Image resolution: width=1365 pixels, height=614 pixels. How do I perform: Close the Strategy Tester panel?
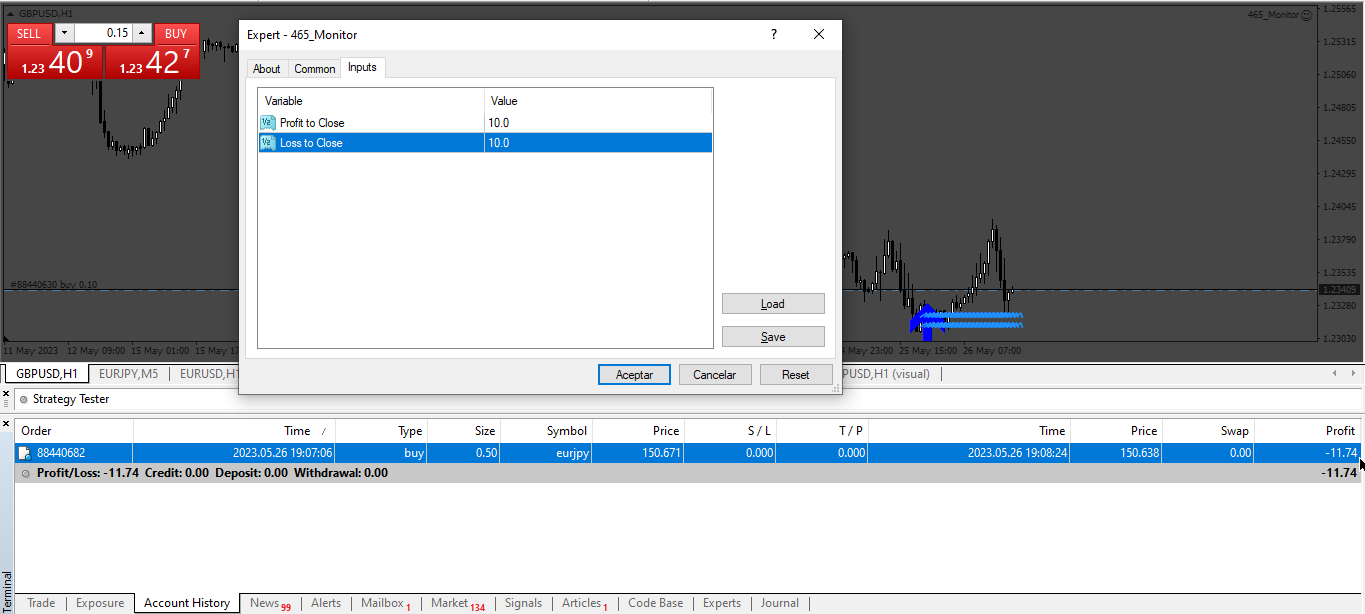coord(7,395)
